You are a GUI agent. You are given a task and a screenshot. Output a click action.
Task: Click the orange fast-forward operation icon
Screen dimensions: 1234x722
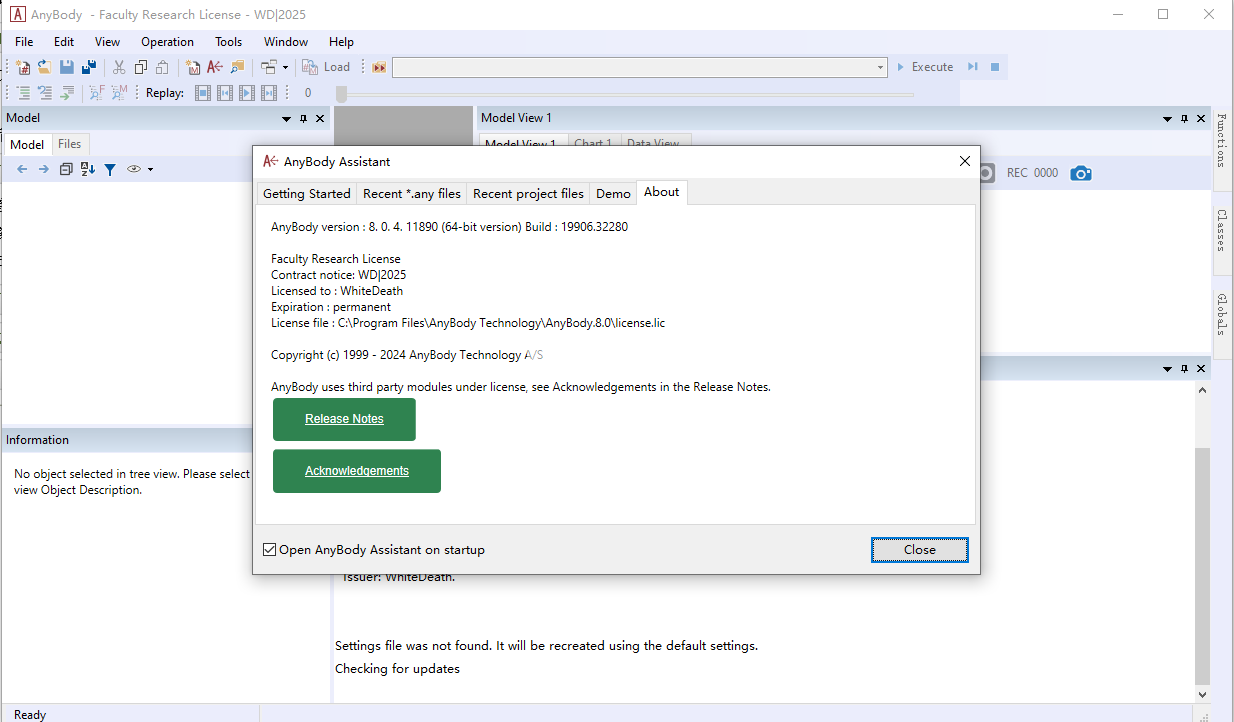[379, 67]
